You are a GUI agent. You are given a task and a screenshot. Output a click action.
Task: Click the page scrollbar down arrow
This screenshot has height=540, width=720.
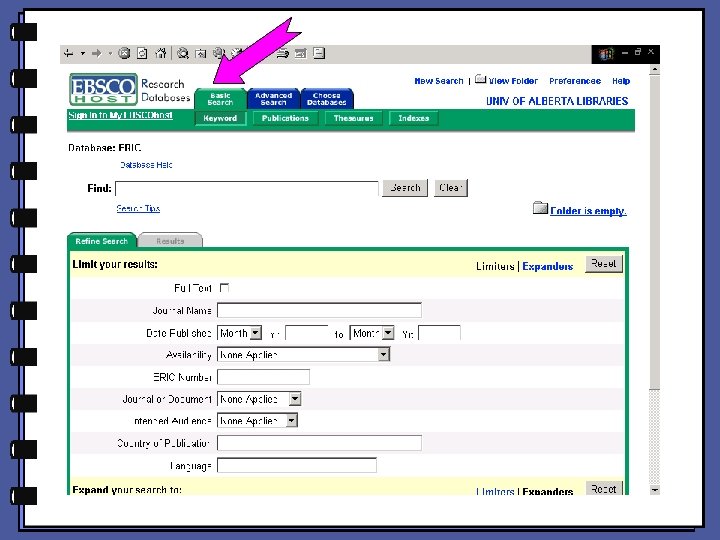(655, 490)
